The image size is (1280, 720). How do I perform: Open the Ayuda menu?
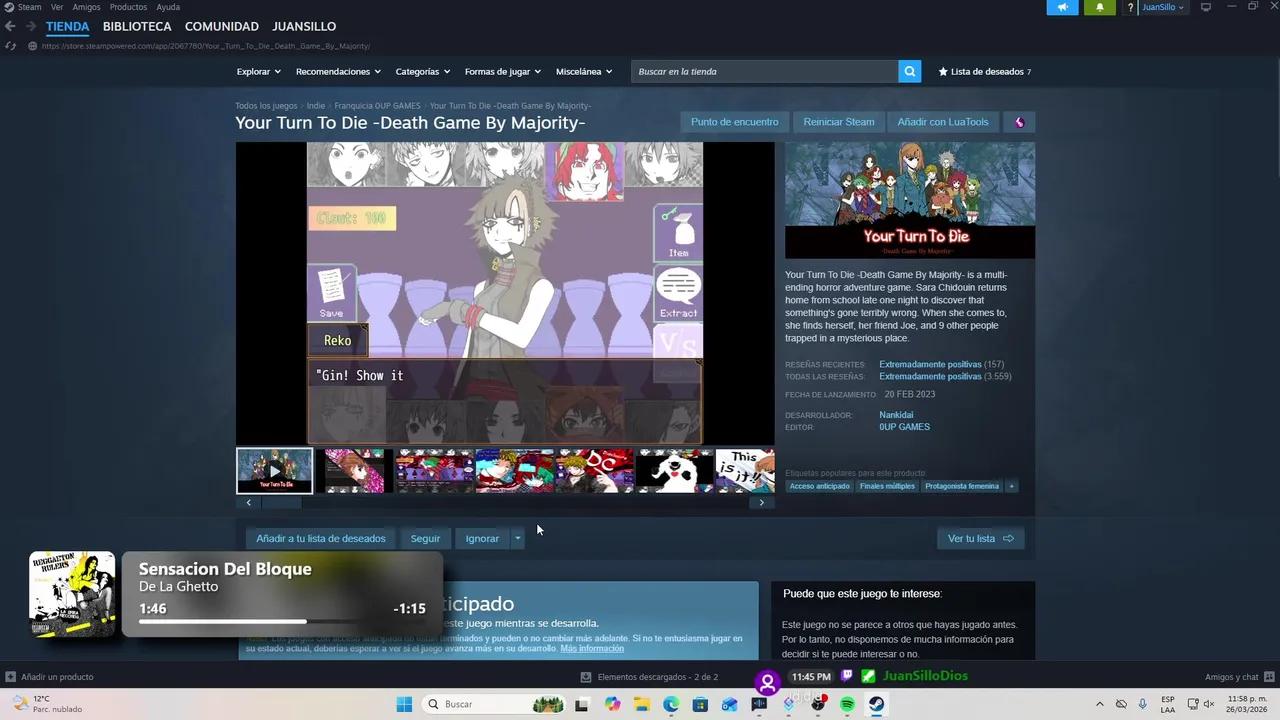(x=168, y=7)
